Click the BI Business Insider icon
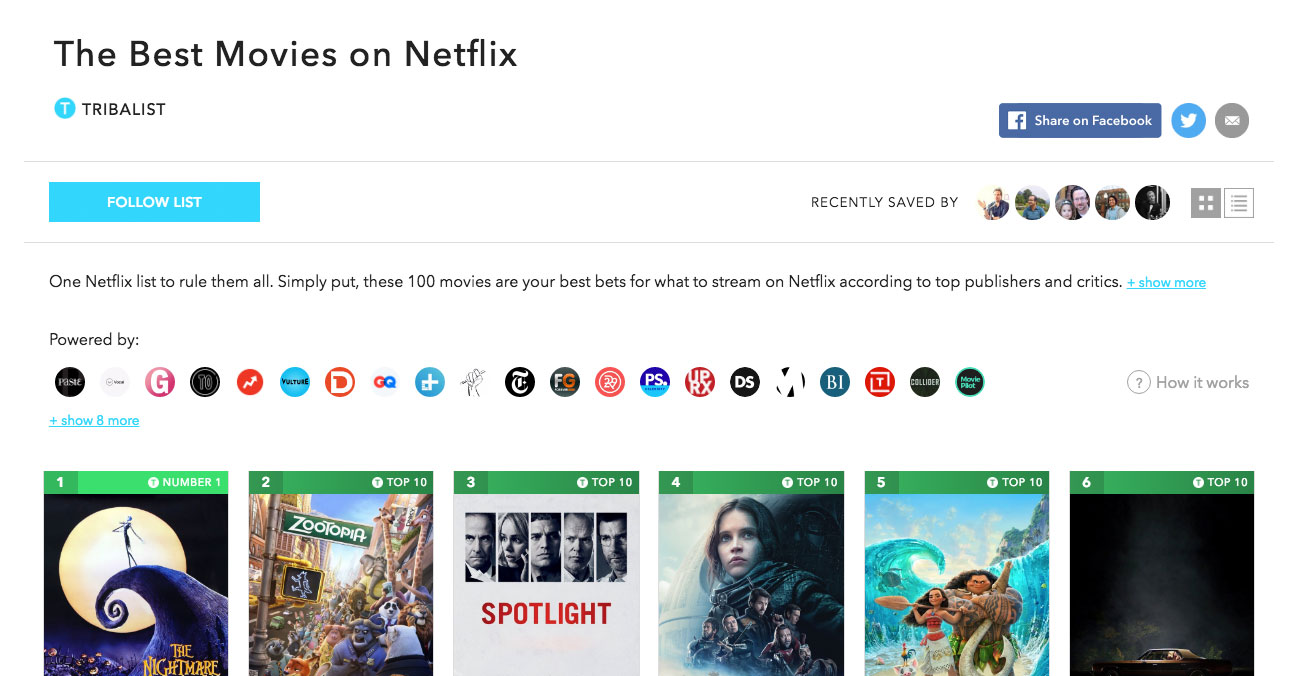This screenshot has height=676, width=1299. [x=835, y=382]
